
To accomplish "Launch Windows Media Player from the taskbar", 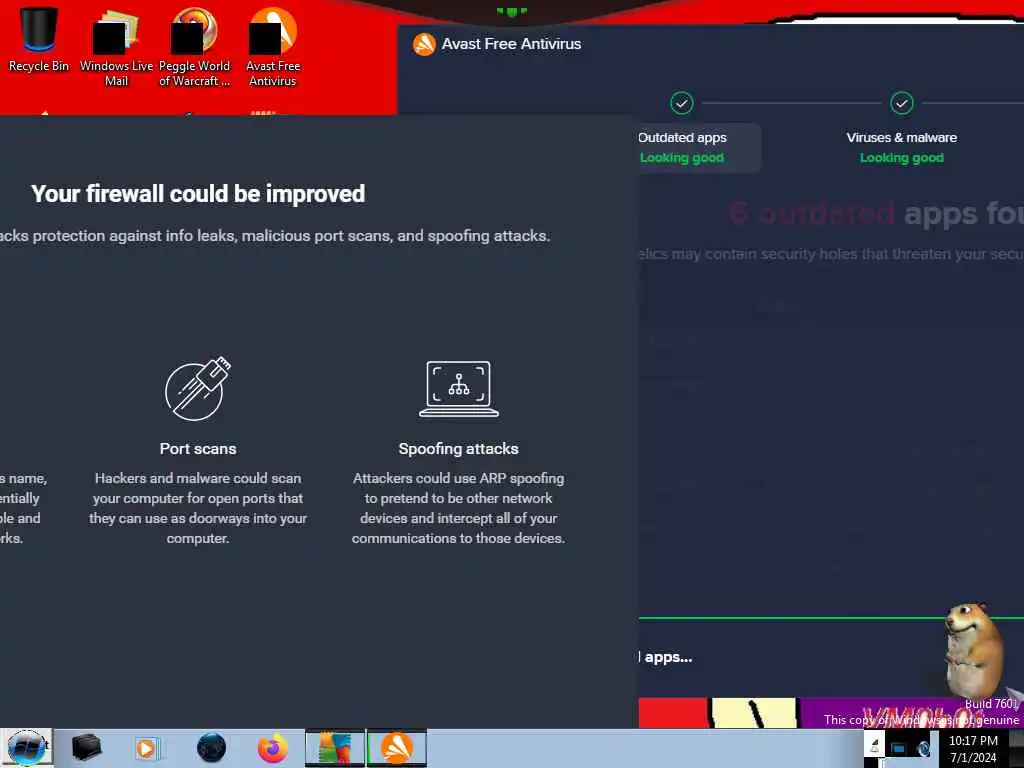I will (x=147, y=748).
